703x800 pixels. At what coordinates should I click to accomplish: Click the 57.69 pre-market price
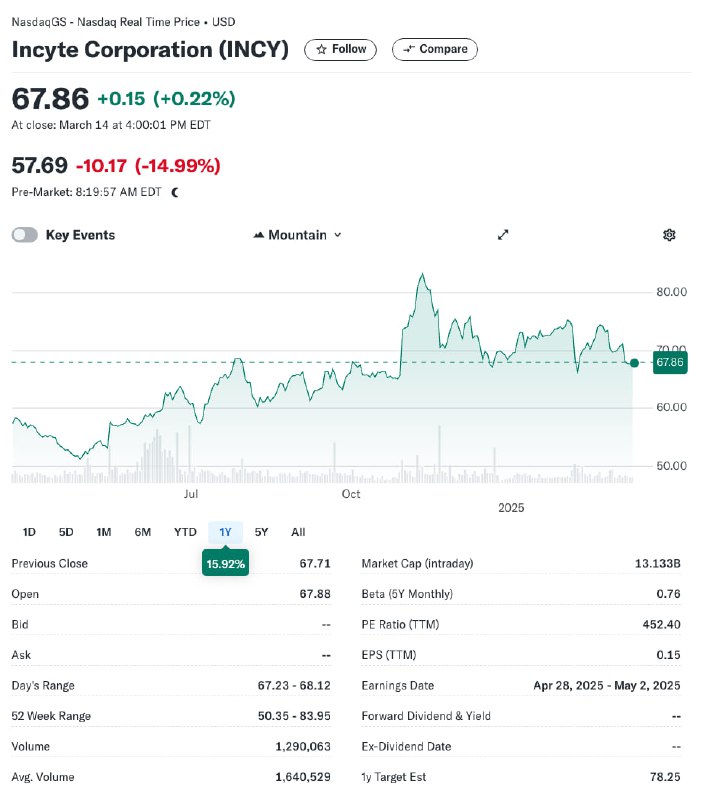tap(39, 165)
